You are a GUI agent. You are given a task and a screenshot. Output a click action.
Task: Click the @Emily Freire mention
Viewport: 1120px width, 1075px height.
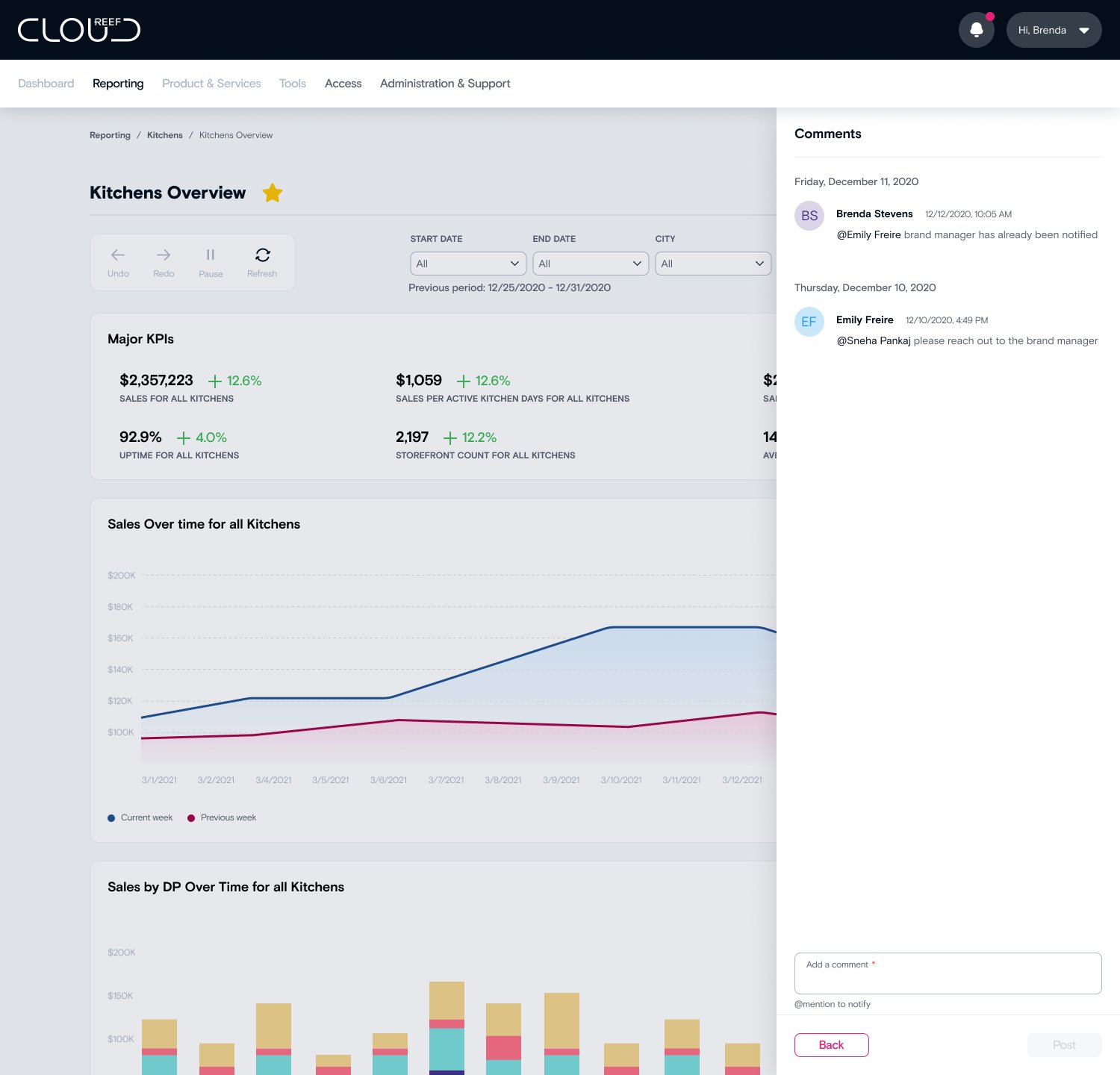tap(868, 234)
